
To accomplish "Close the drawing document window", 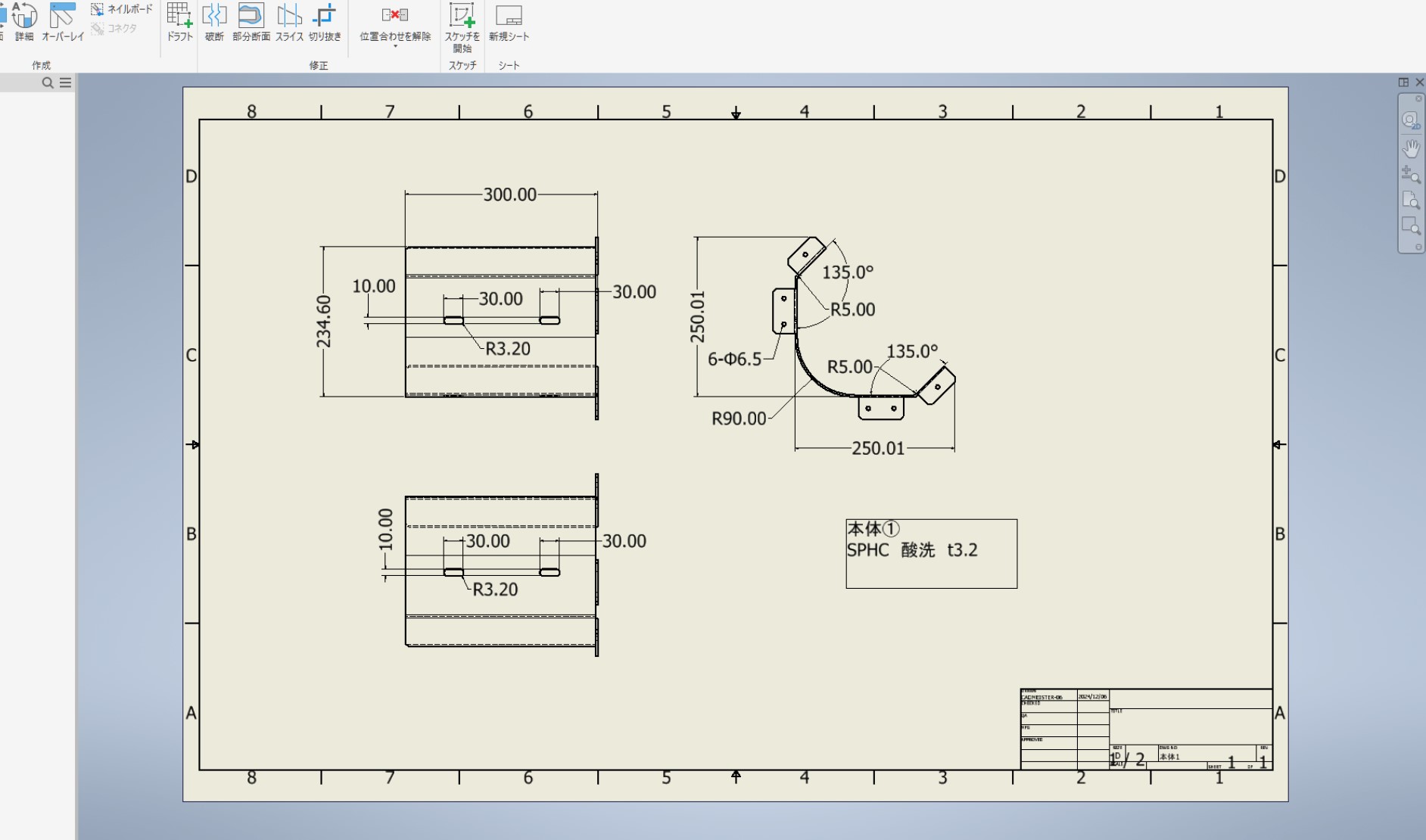I will click(x=1420, y=82).
